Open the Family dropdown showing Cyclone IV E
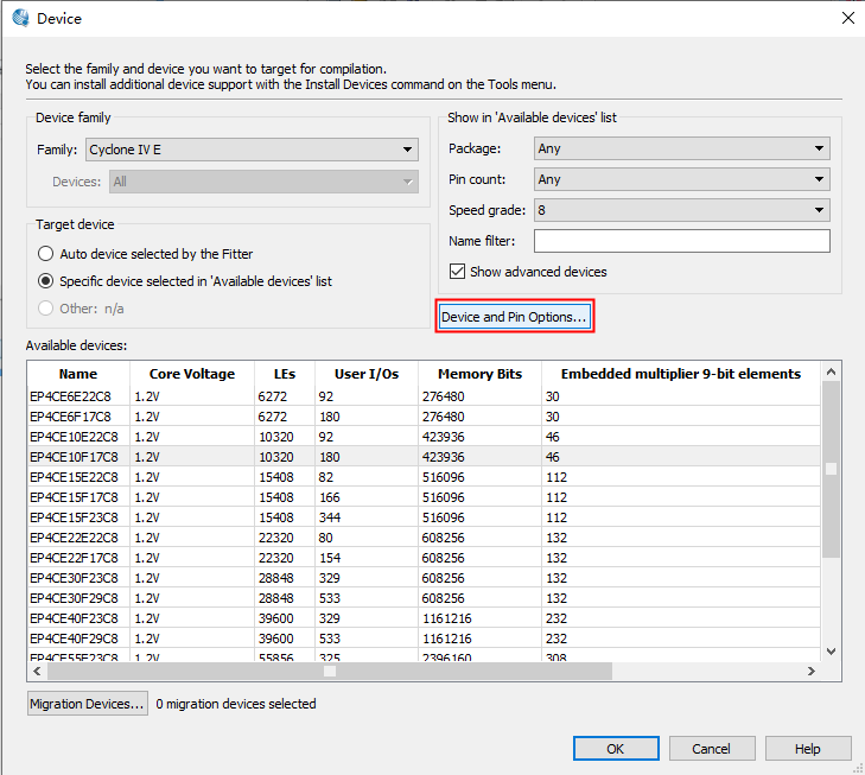 click(251, 150)
